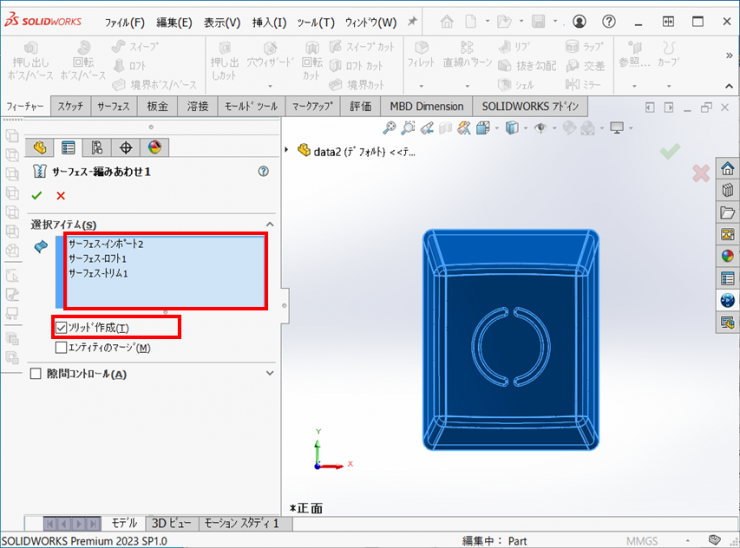The height and width of the screenshot is (548, 740).
Task: Open the FeatureManager design tree tab
Action: point(41,147)
